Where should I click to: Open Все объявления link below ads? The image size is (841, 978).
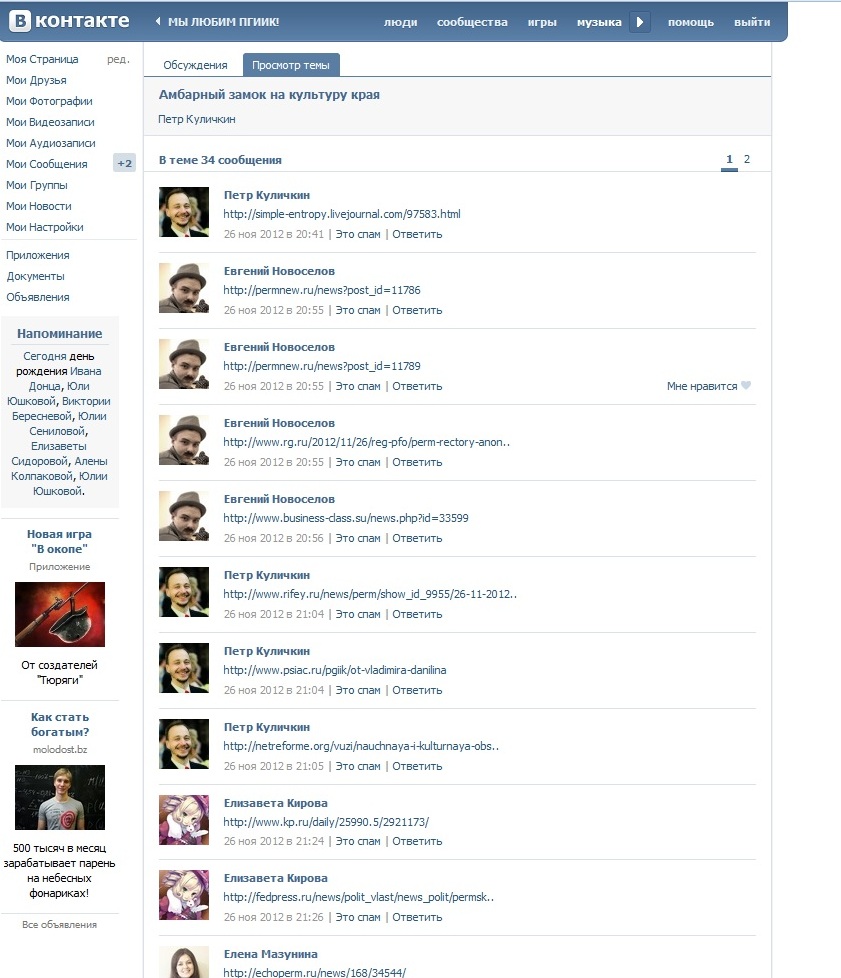point(59,924)
